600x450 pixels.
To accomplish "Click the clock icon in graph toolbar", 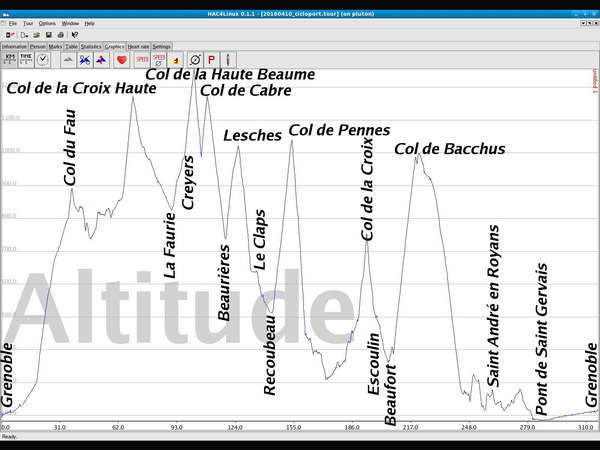I will click(x=43, y=60).
